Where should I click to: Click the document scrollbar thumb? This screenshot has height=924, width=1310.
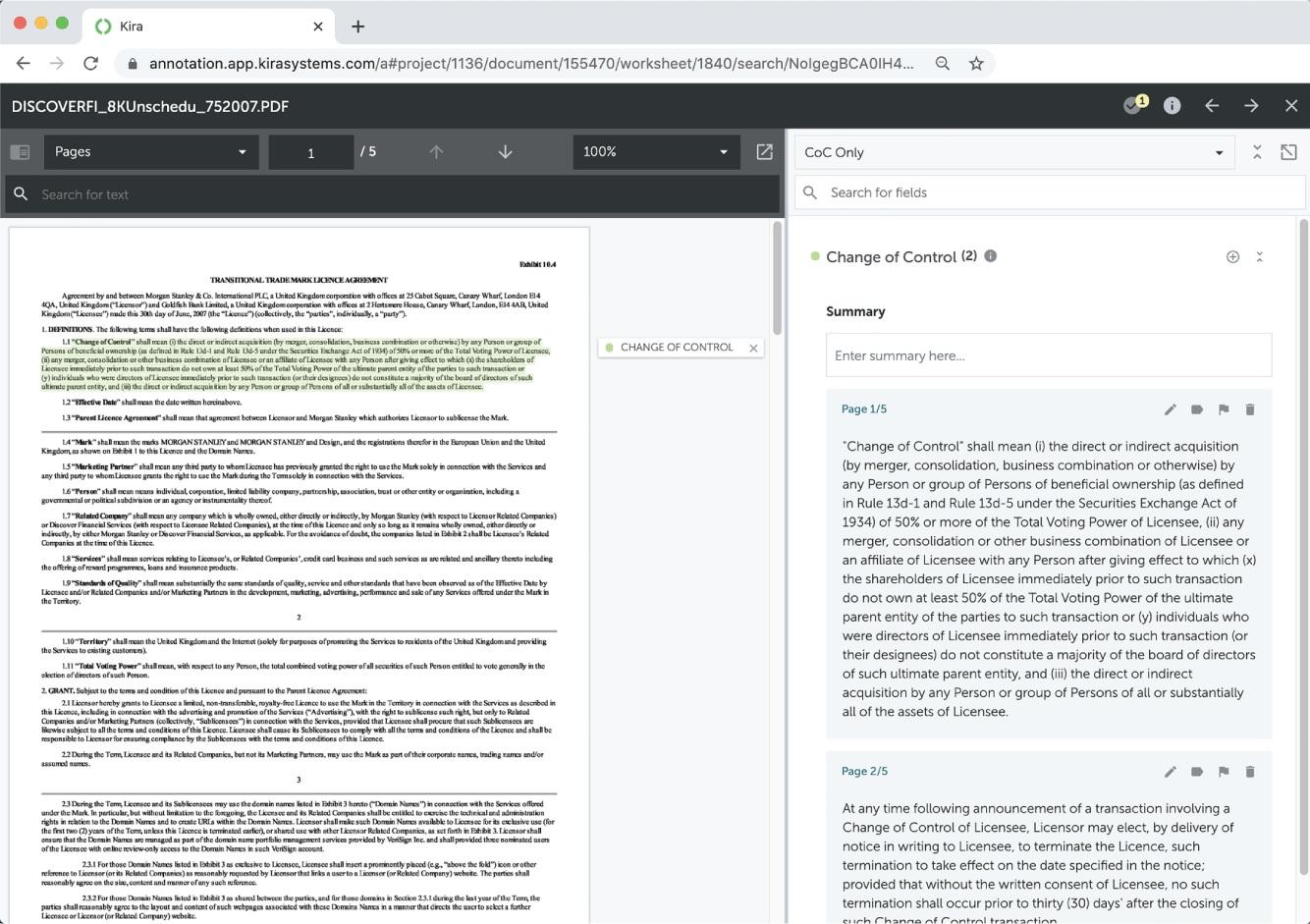tap(778, 278)
